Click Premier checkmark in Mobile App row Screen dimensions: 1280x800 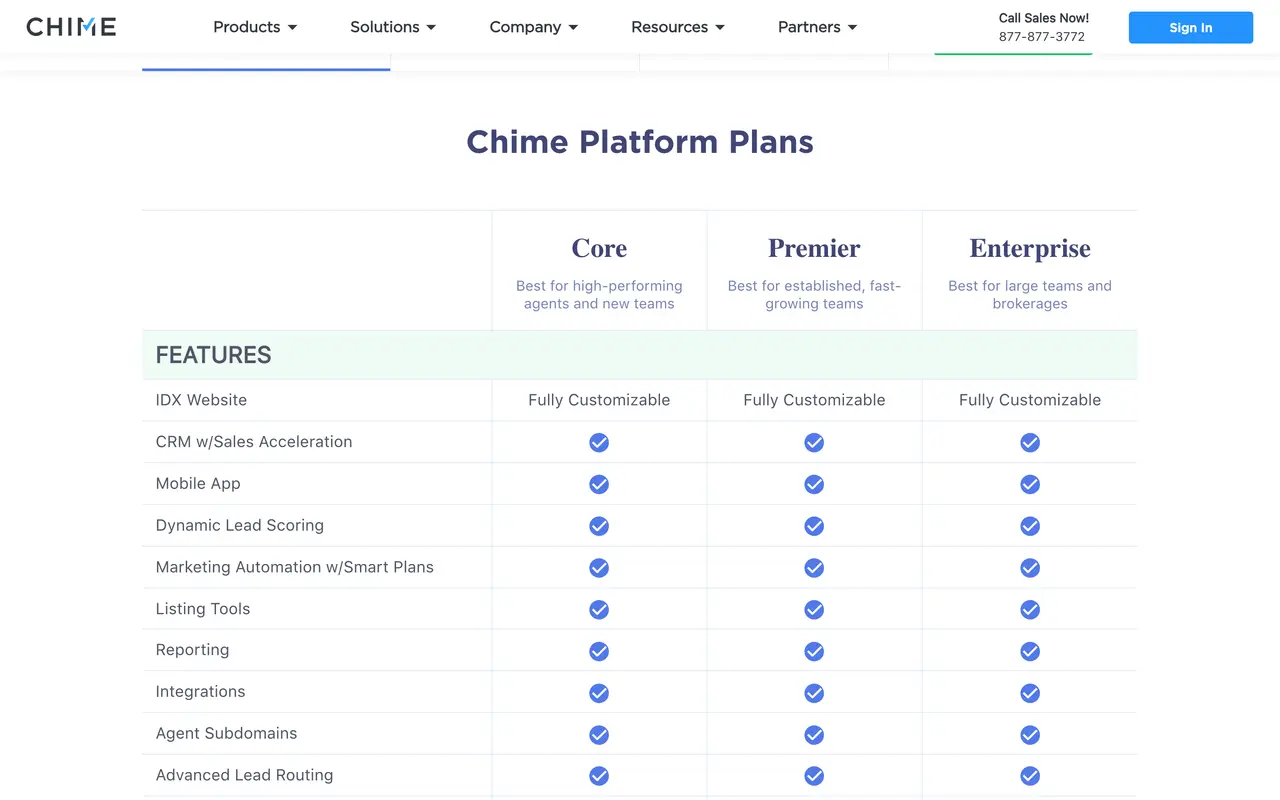pyautogui.click(x=814, y=484)
